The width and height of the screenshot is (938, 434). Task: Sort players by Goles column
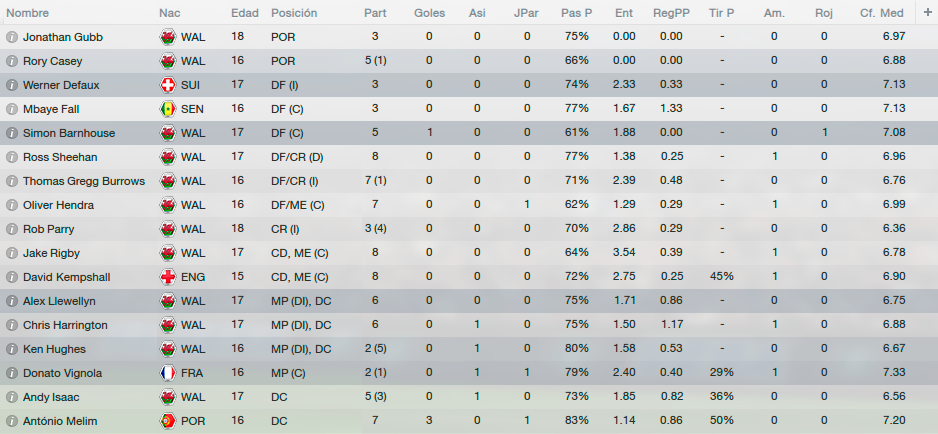click(x=430, y=13)
